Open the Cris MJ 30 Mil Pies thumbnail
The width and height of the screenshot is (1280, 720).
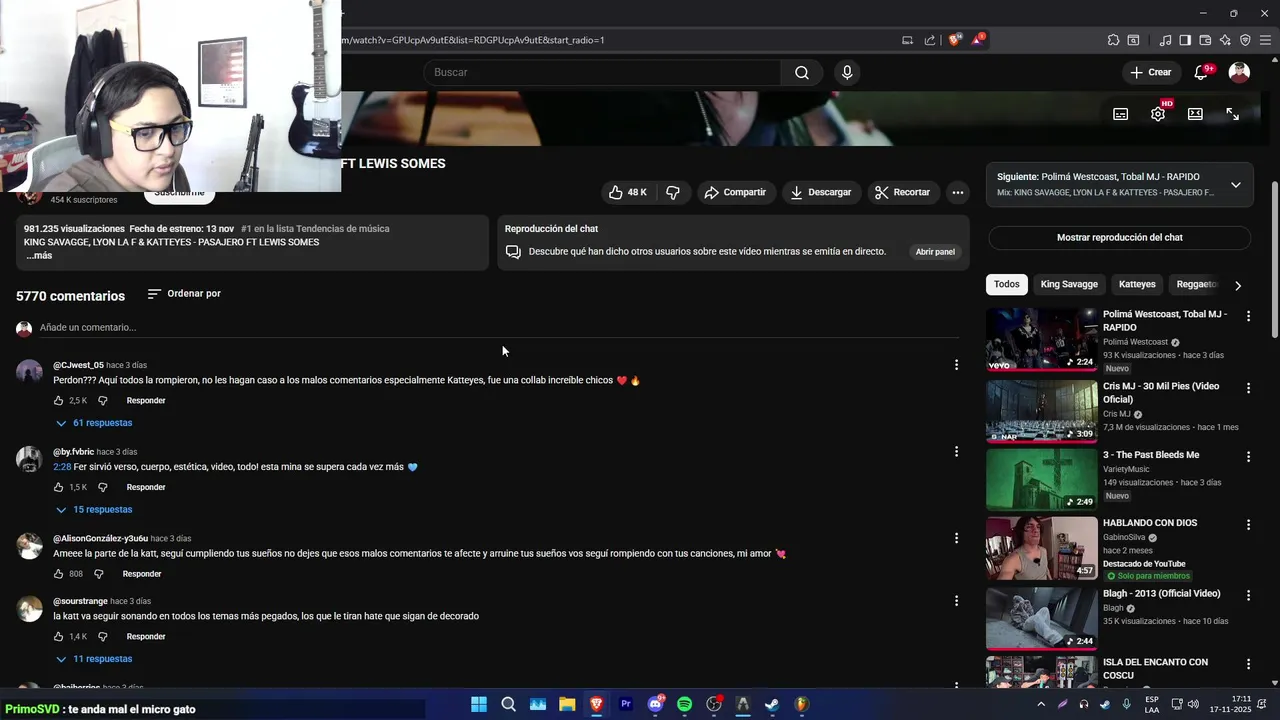click(x=1042, y=410)
